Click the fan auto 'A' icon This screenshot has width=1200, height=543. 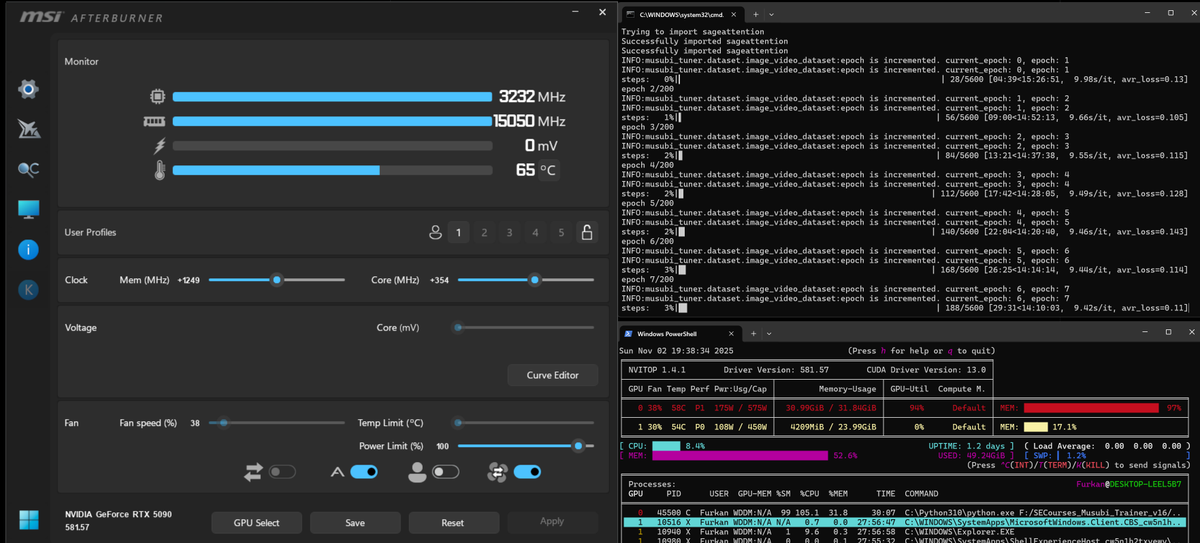[x=337, y=471]
